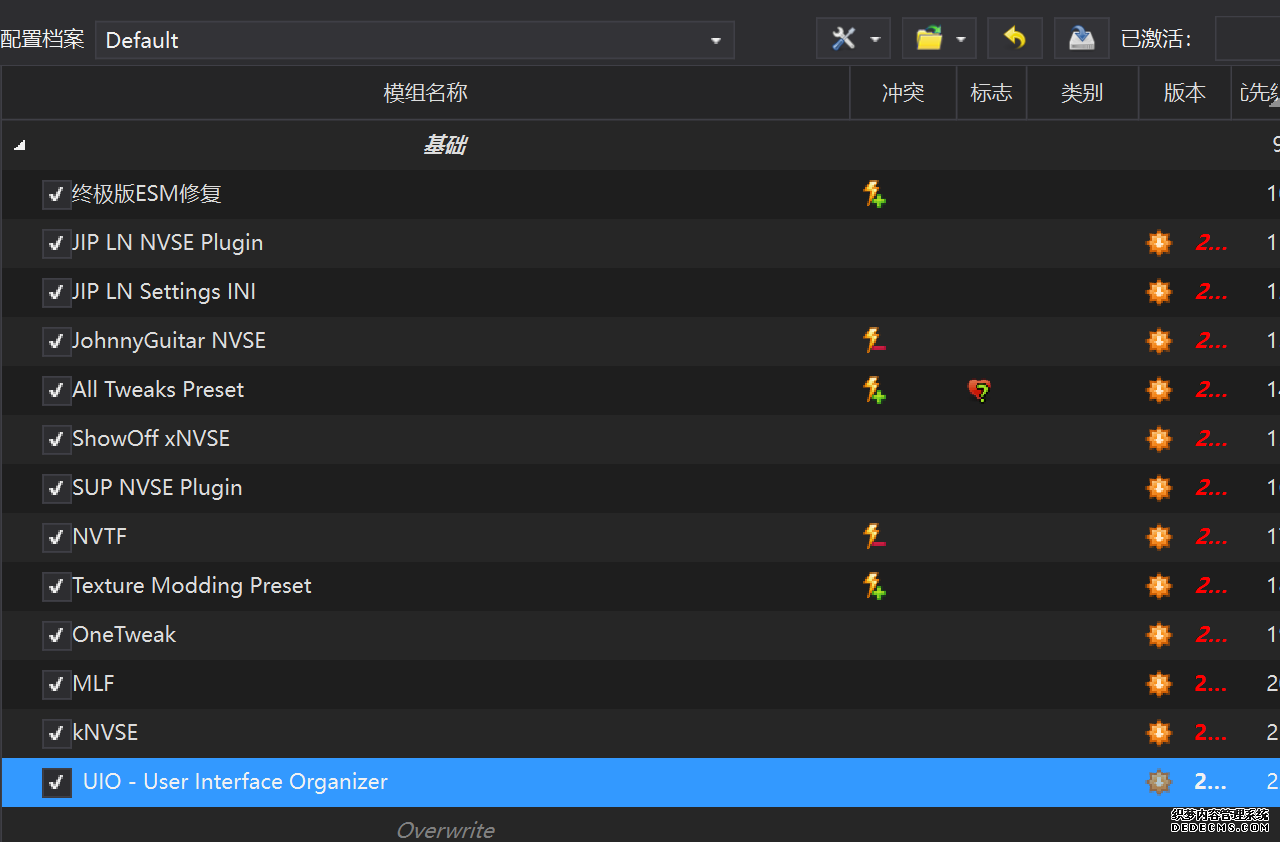Screen dimensions: 1280x842
Task: Click the heart flag icon on All Tweaks Preset
Action: pyautogui.click(x=979, y=390)
